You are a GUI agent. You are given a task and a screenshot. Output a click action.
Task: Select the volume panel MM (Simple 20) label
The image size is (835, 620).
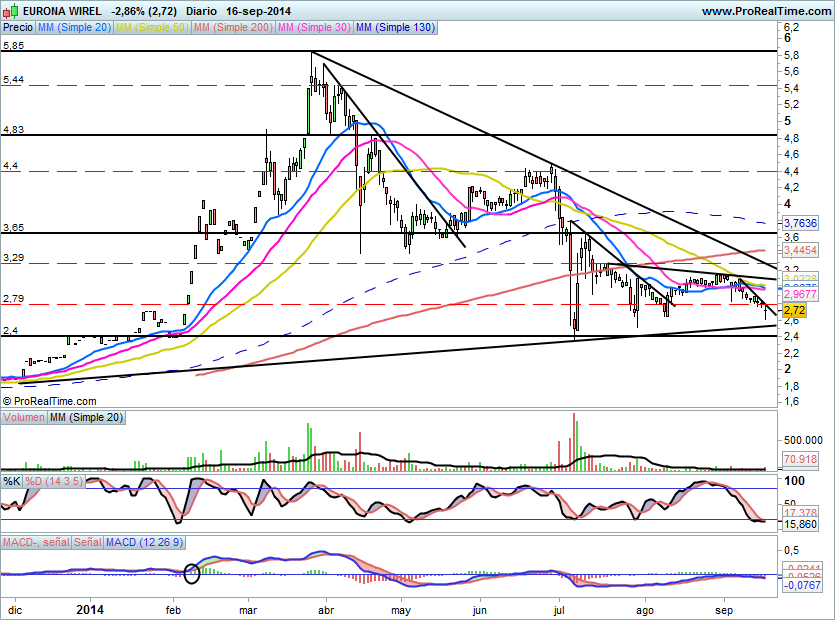[x=86, y=418]
